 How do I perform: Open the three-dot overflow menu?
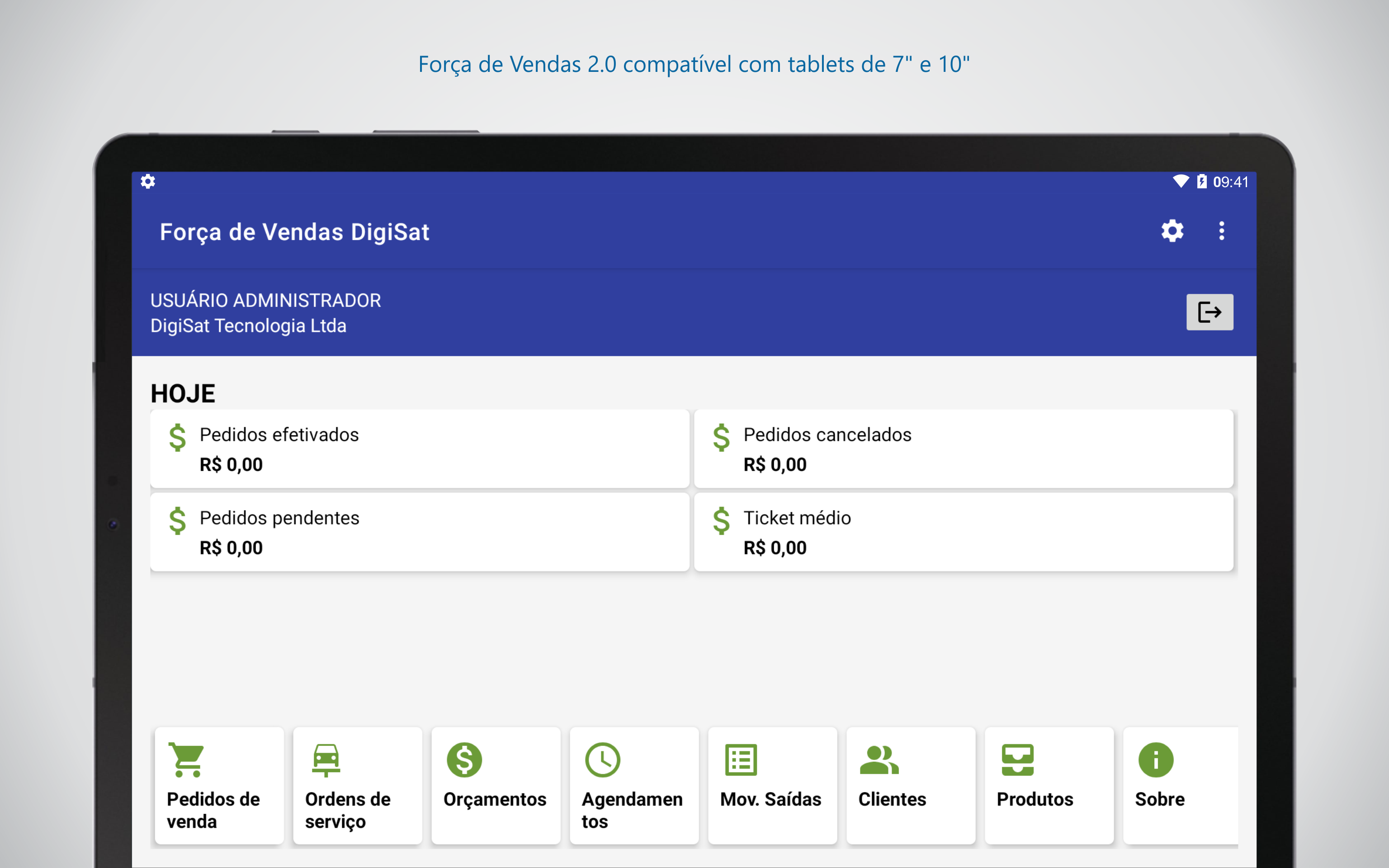point(1221,231)
